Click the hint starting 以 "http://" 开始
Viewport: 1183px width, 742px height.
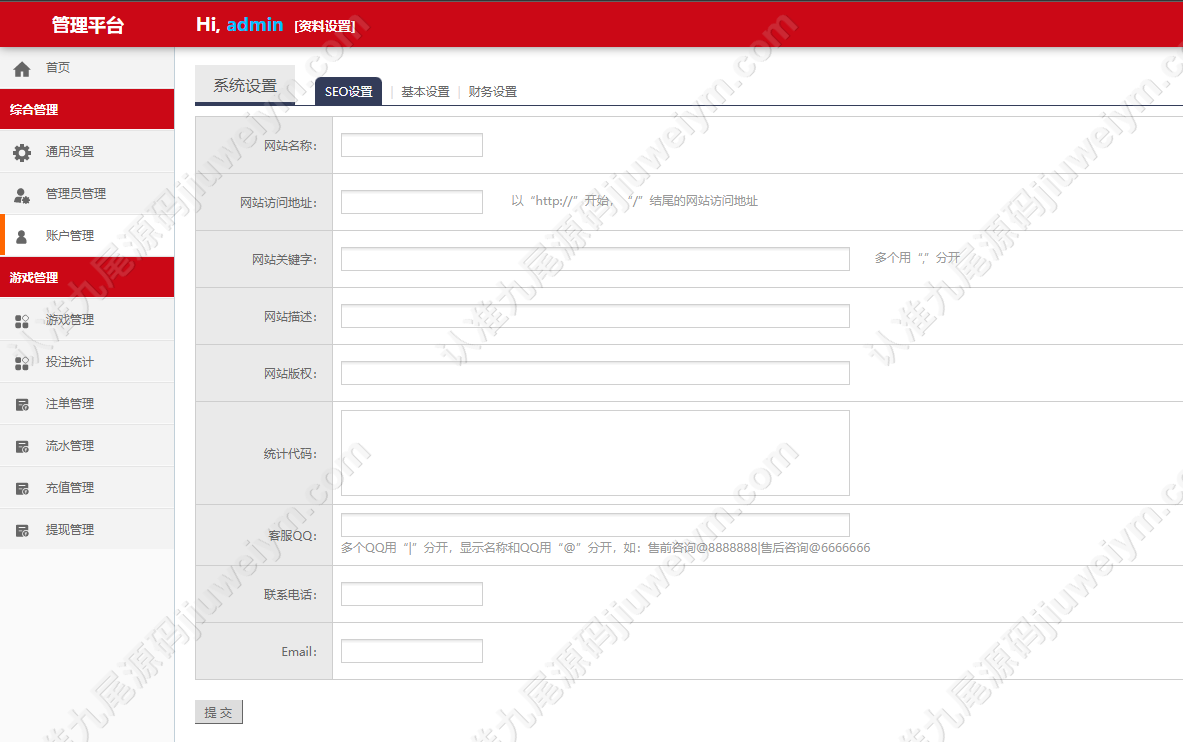pos(635,201)
